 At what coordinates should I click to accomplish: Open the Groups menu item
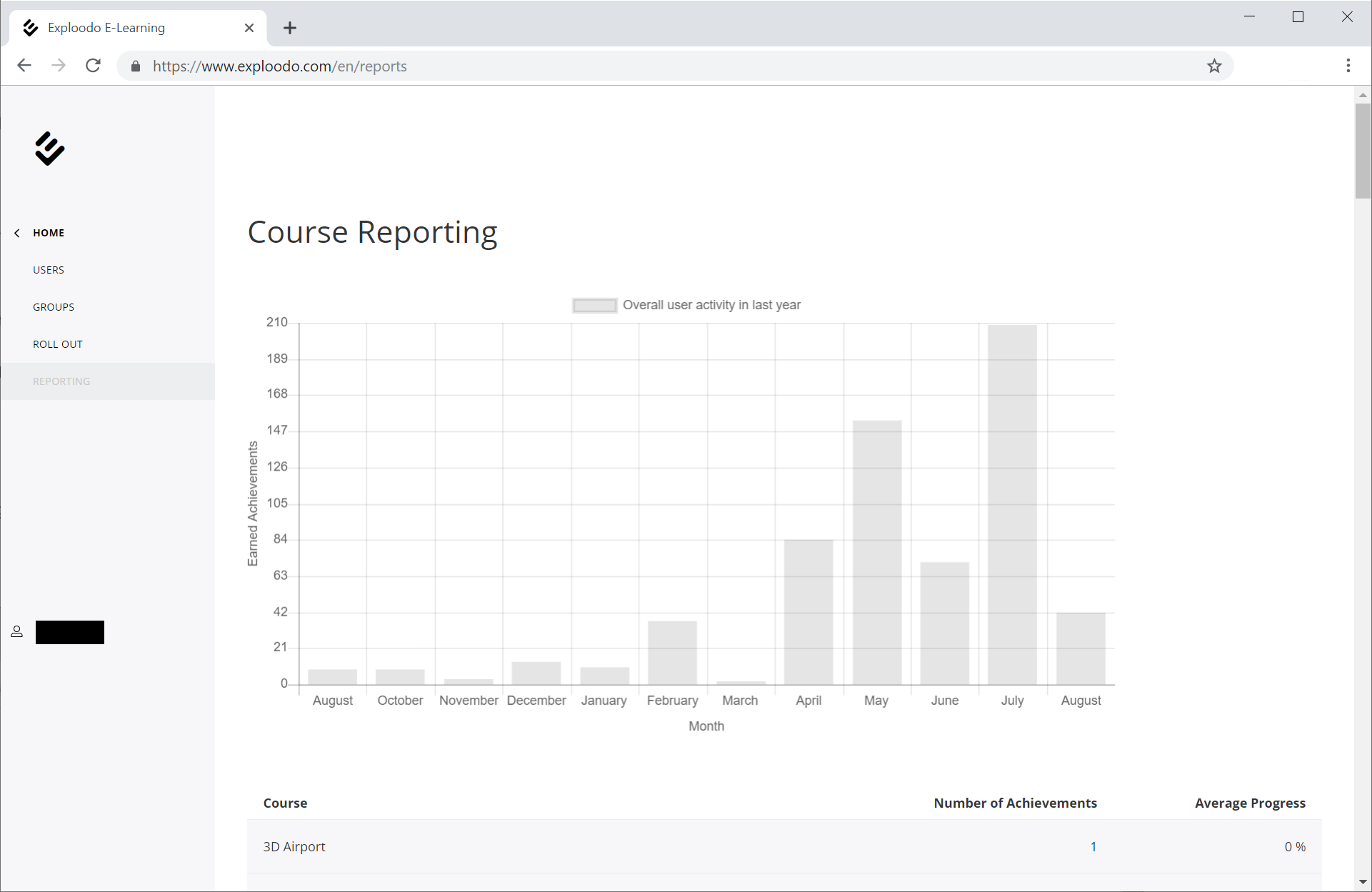click(x=54, y=307)
